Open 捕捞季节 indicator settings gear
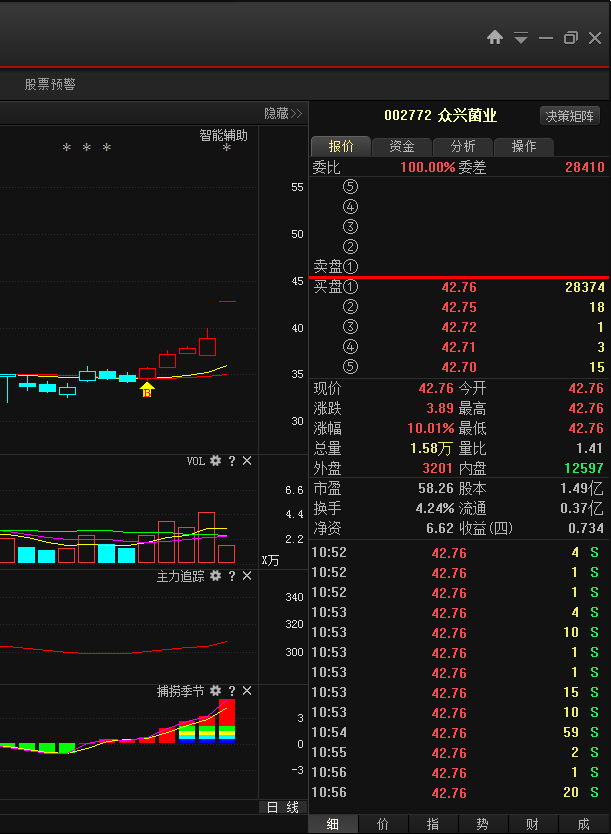The image size is (611, 834). (x=215, y=691)
